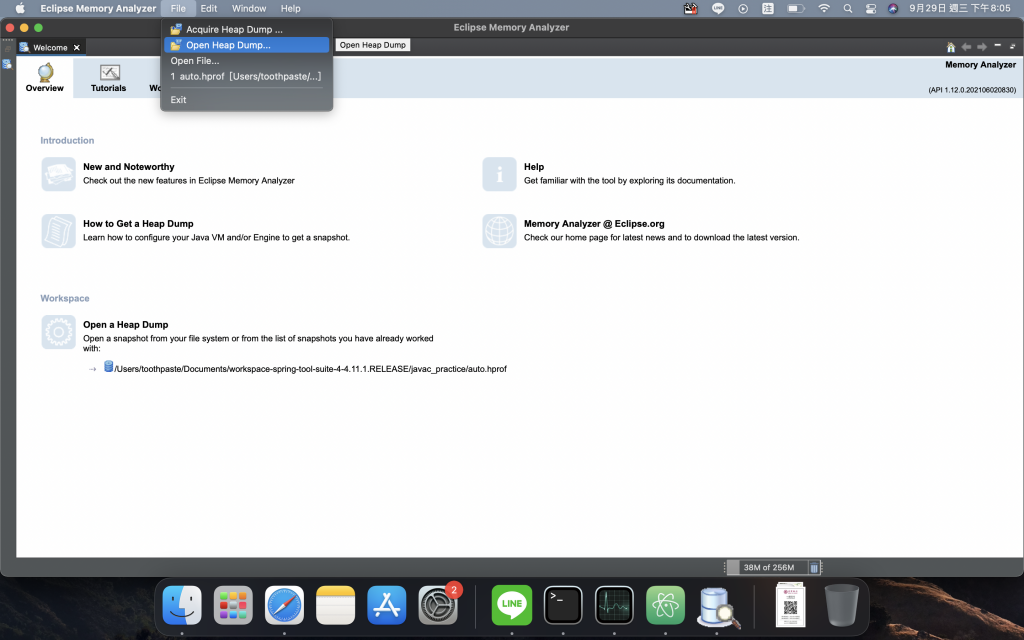
Task: Run garbage collector via trash icon in heap status
Action: (814, 568)
